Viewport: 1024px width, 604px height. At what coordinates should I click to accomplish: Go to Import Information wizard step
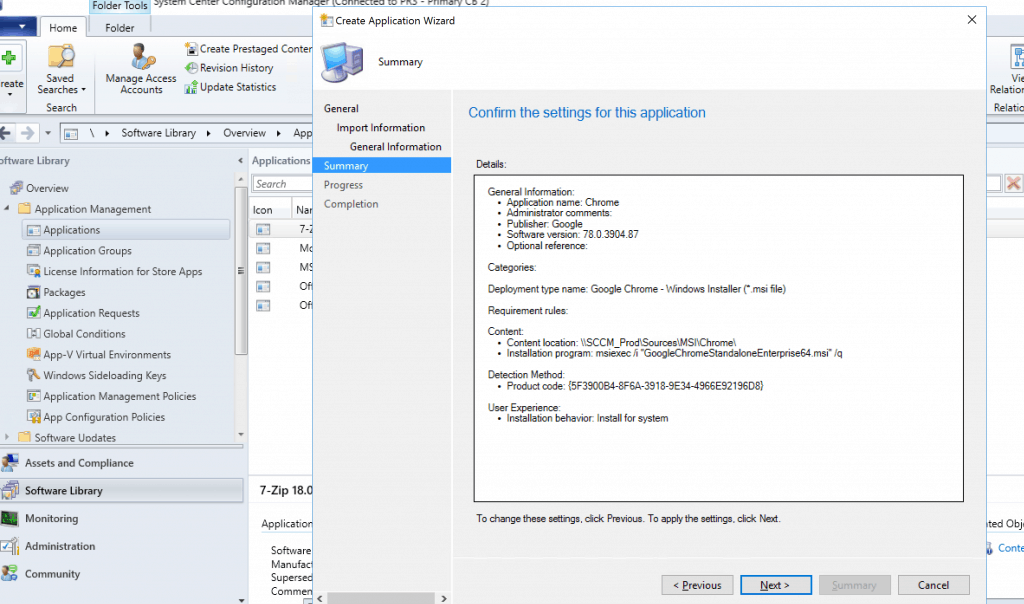coord(381,128)
